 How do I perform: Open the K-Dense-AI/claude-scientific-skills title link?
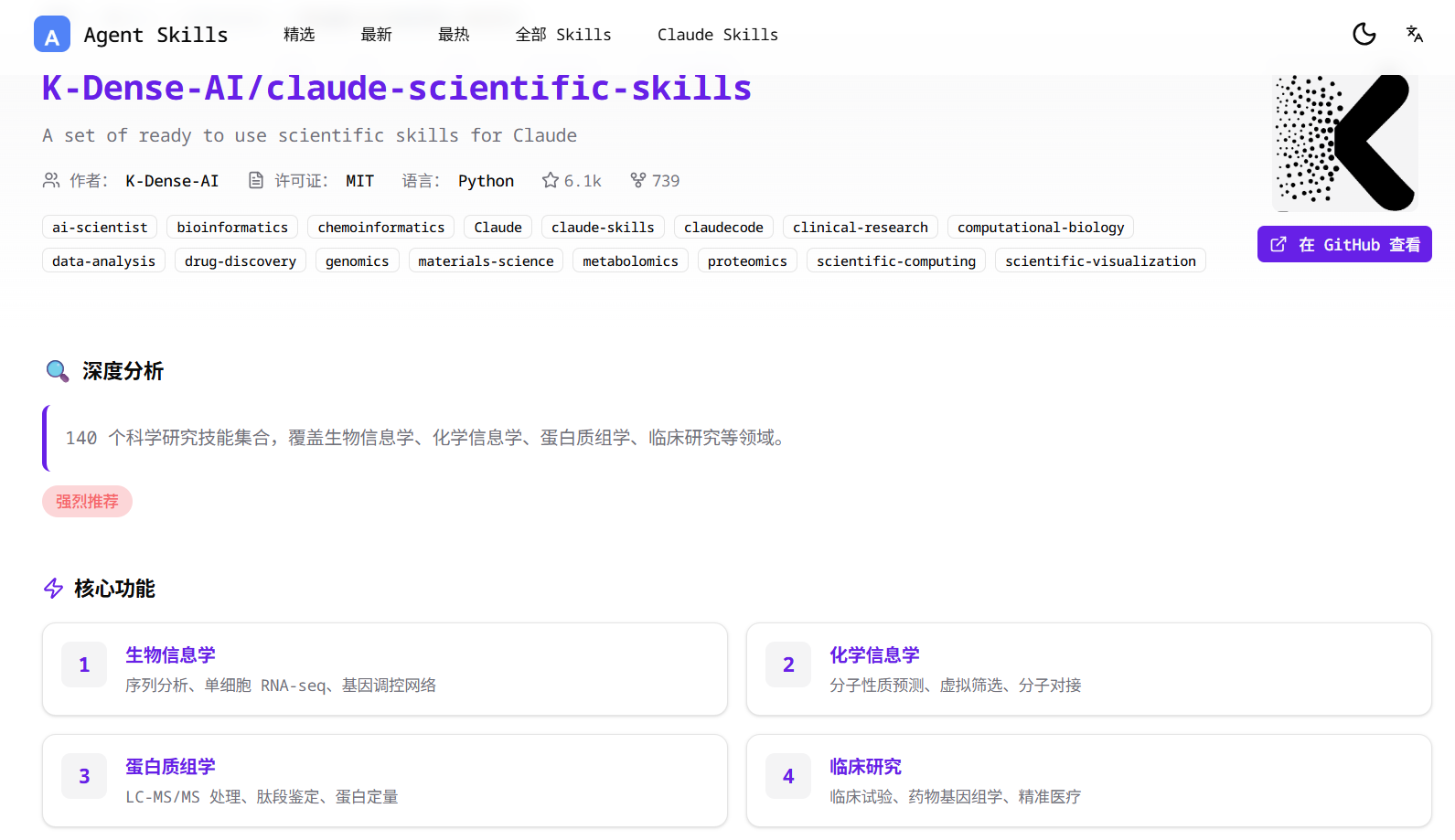click(396, 89)
